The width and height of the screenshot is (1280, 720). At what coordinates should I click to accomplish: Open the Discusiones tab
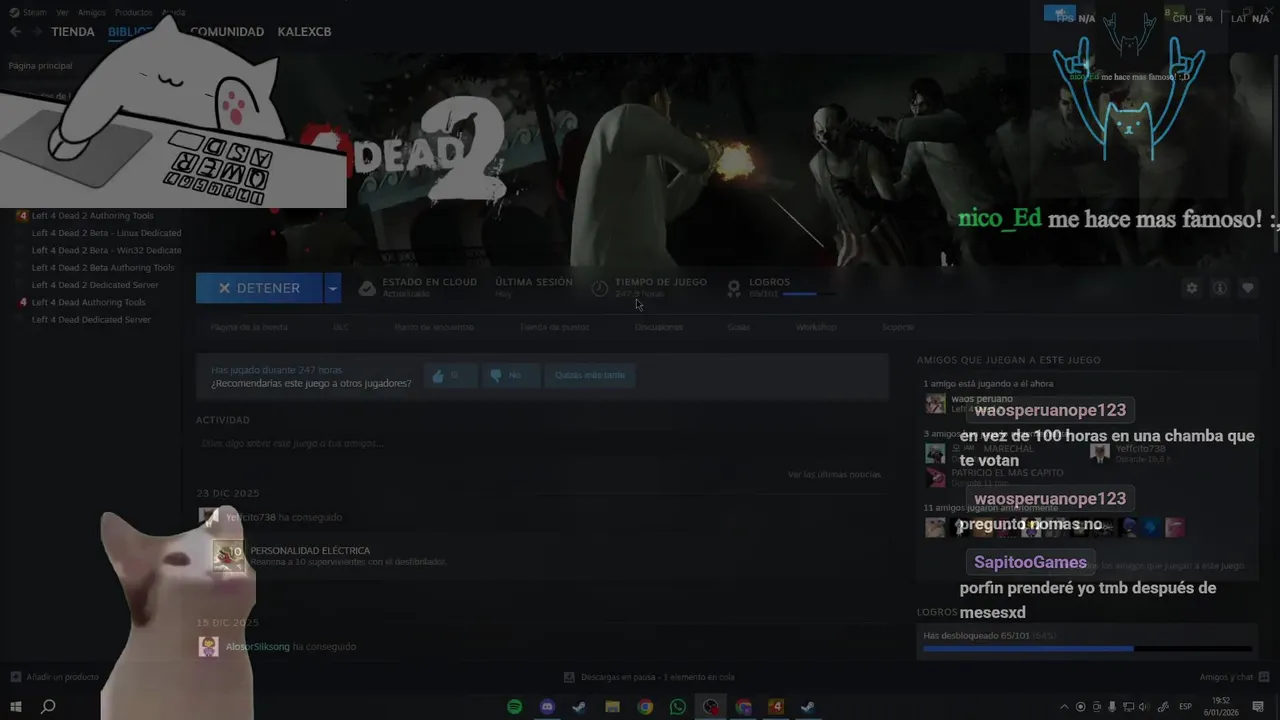pos(658,327)
